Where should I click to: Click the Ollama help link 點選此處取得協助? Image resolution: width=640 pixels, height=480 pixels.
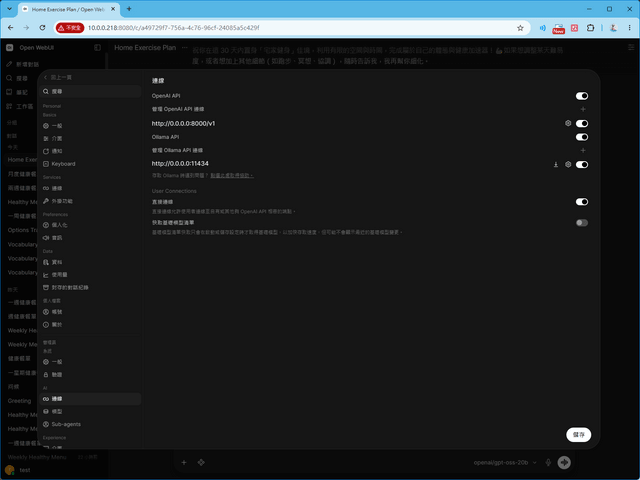click(x=232, y=176)
